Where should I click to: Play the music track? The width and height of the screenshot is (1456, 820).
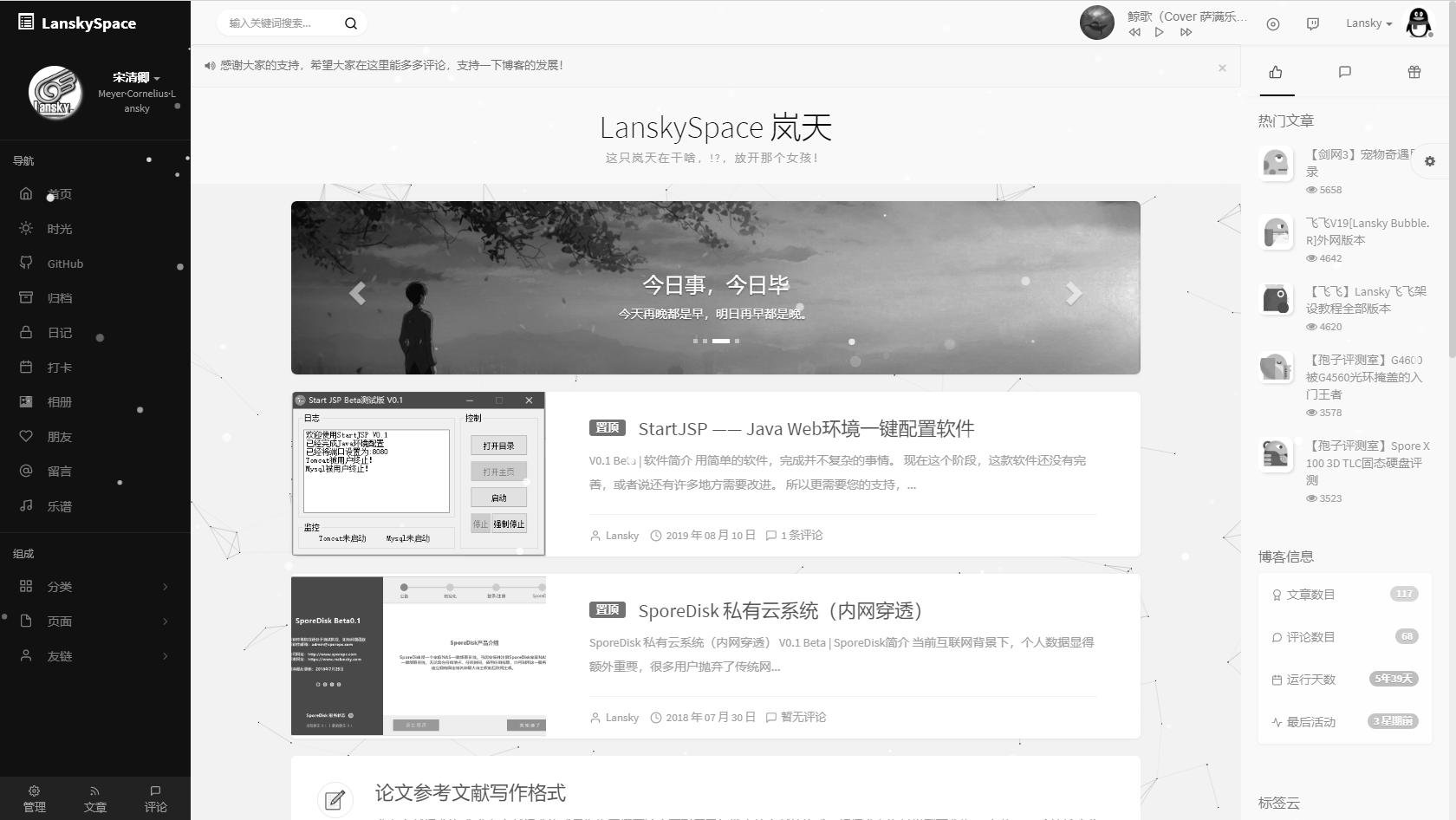point(1160,33)
